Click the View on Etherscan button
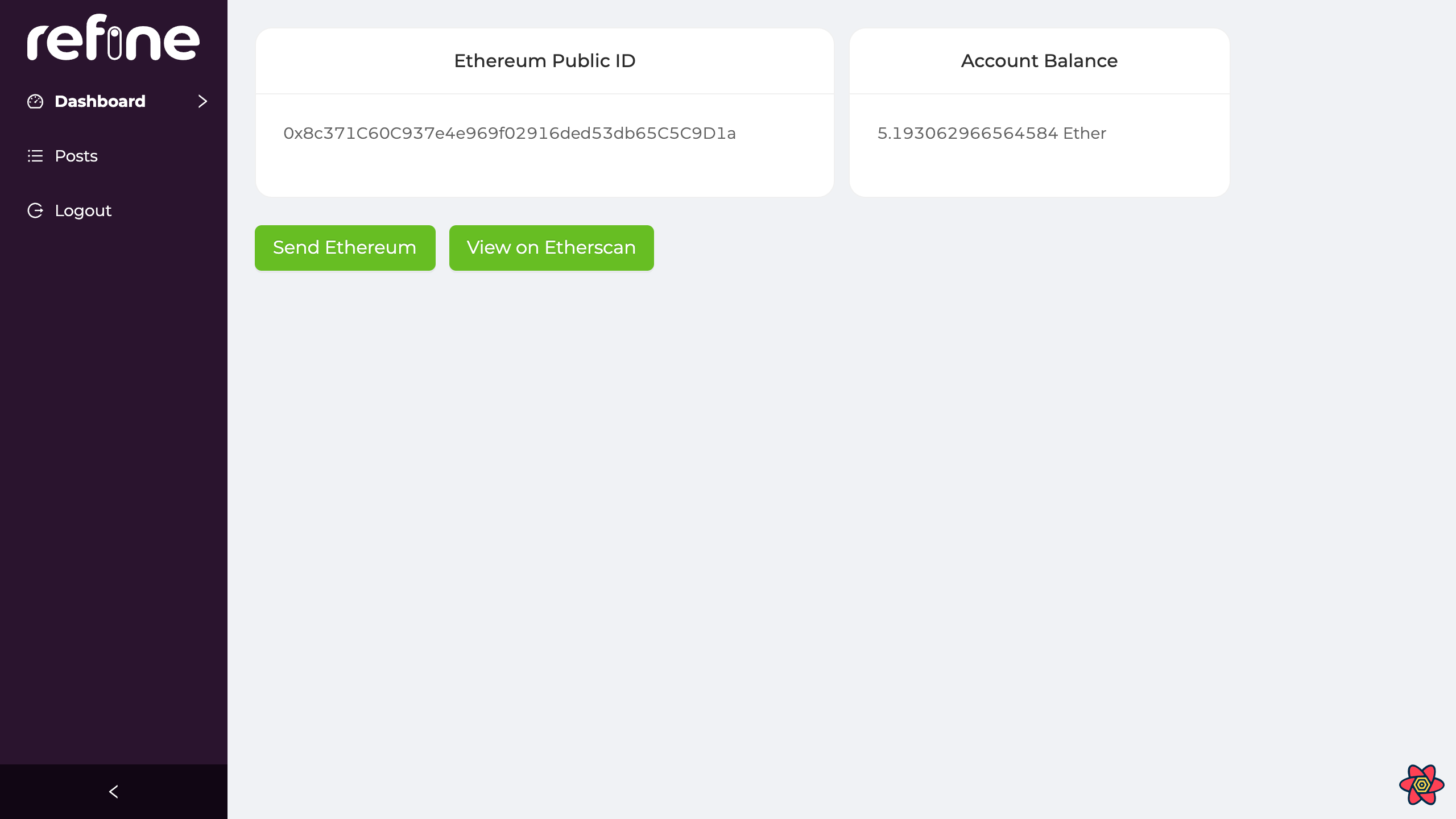 coord(551,248)
